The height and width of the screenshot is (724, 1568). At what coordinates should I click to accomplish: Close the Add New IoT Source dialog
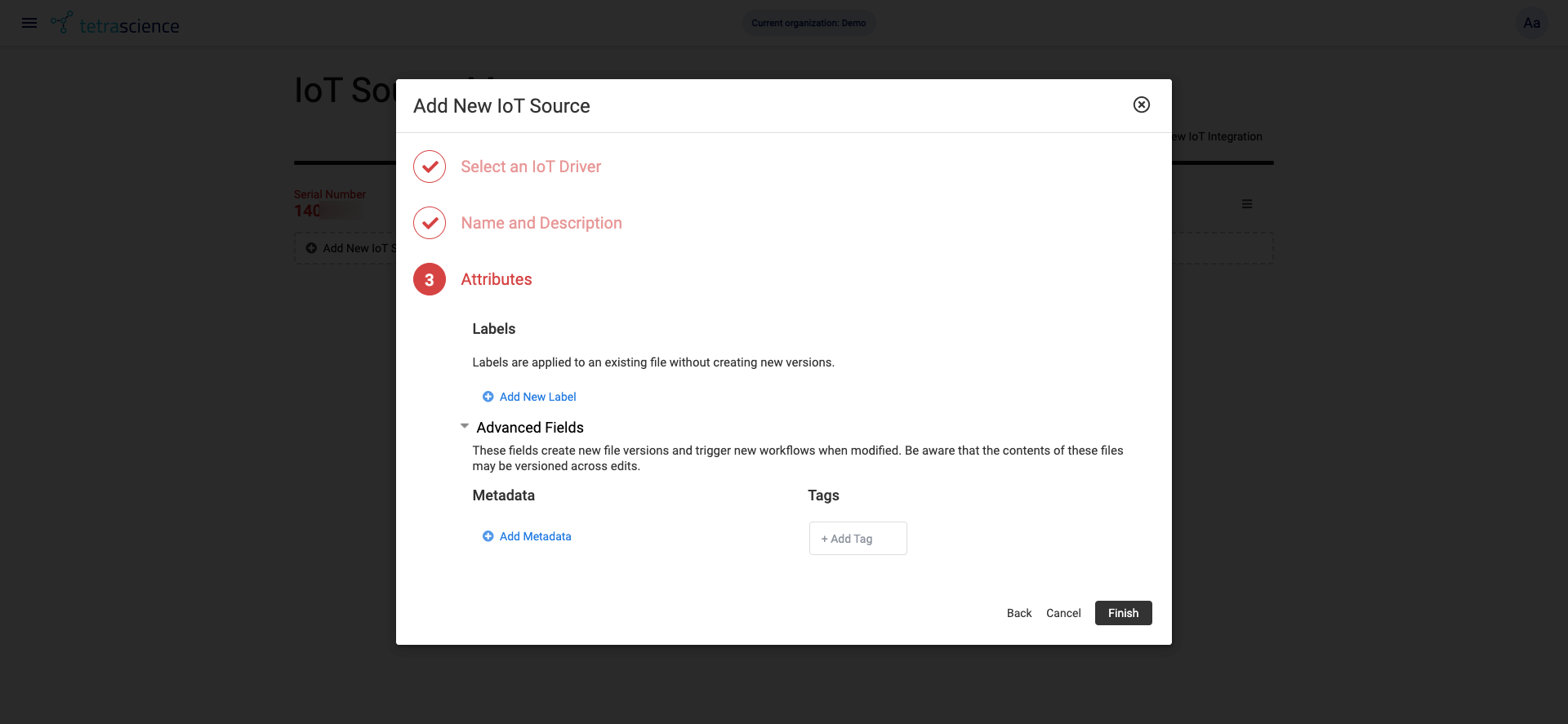coord(1142,104)
